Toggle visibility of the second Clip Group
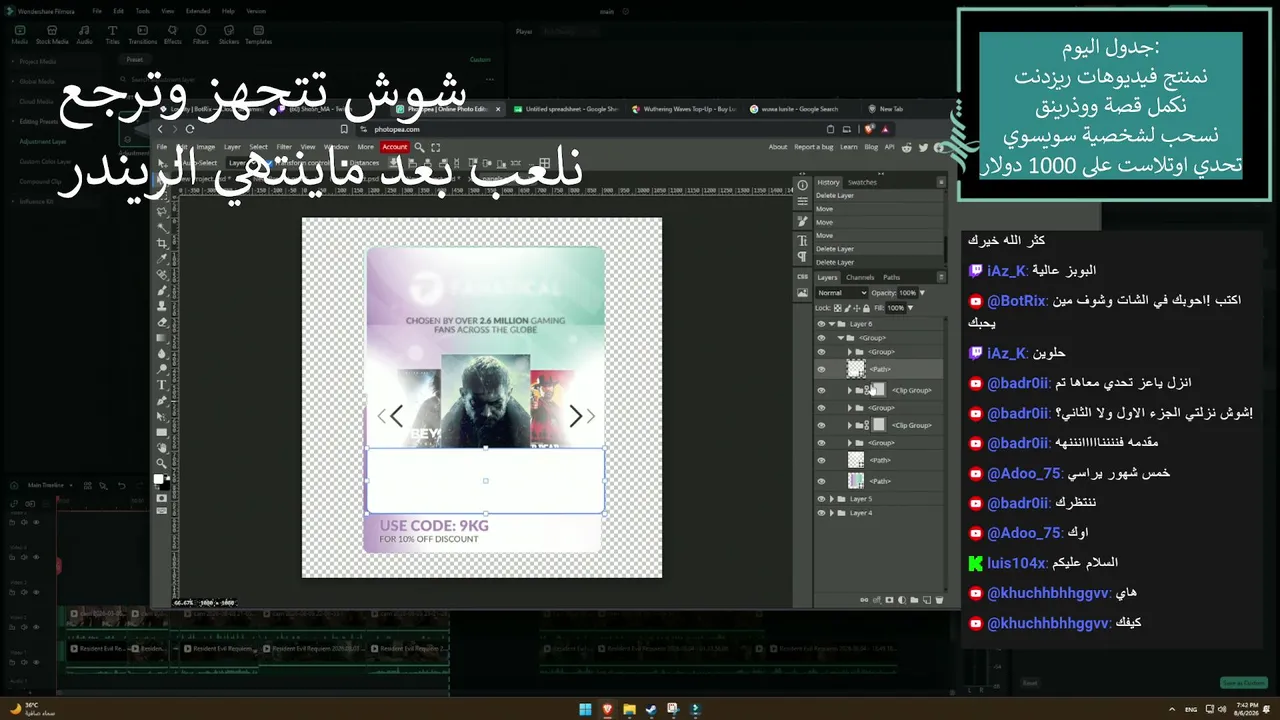 [x=821, y=425]
